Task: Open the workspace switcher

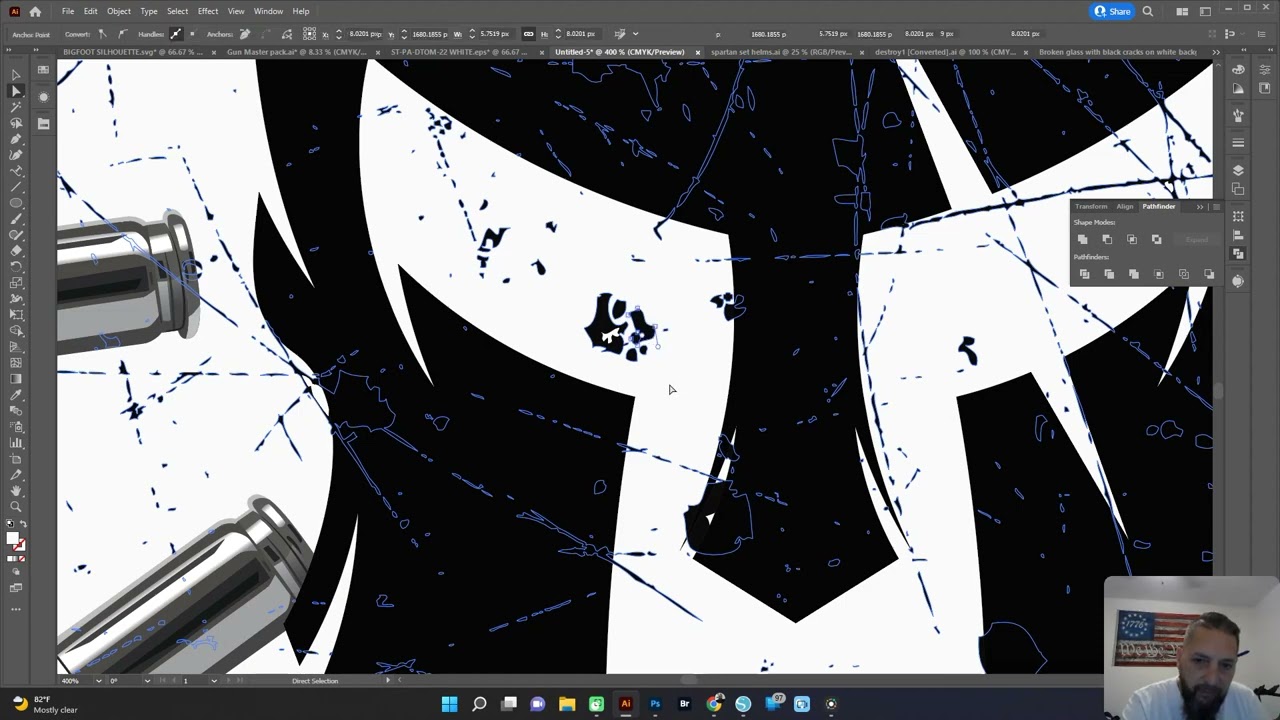Action: tap(1206, 11)
